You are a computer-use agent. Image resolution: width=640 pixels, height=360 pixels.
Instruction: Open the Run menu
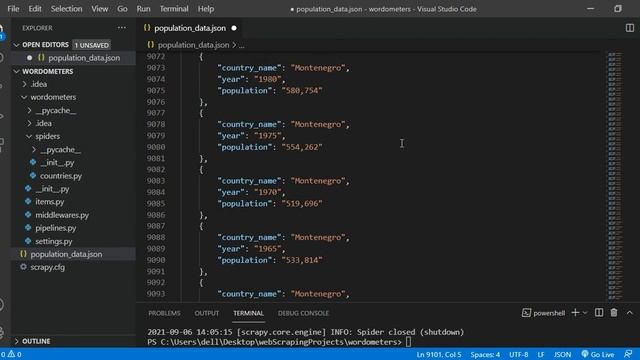(x=143, y=9)
